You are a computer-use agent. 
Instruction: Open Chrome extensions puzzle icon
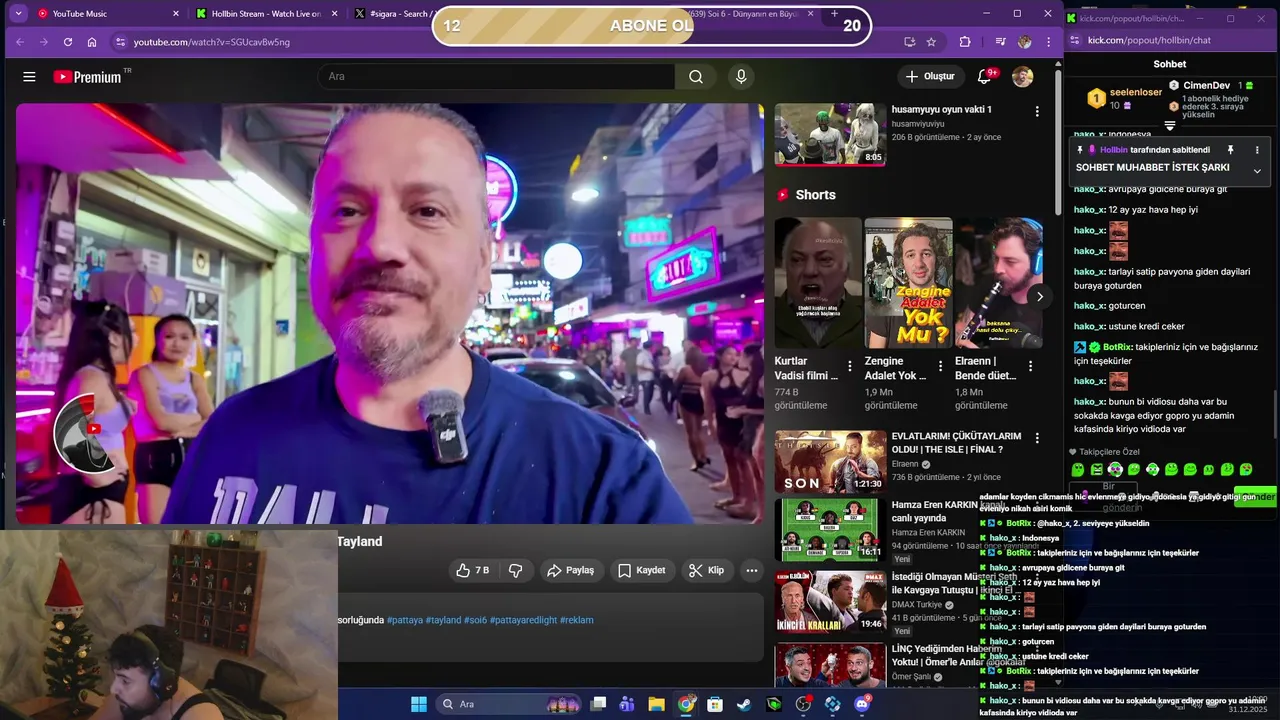[x=965, y=42]
